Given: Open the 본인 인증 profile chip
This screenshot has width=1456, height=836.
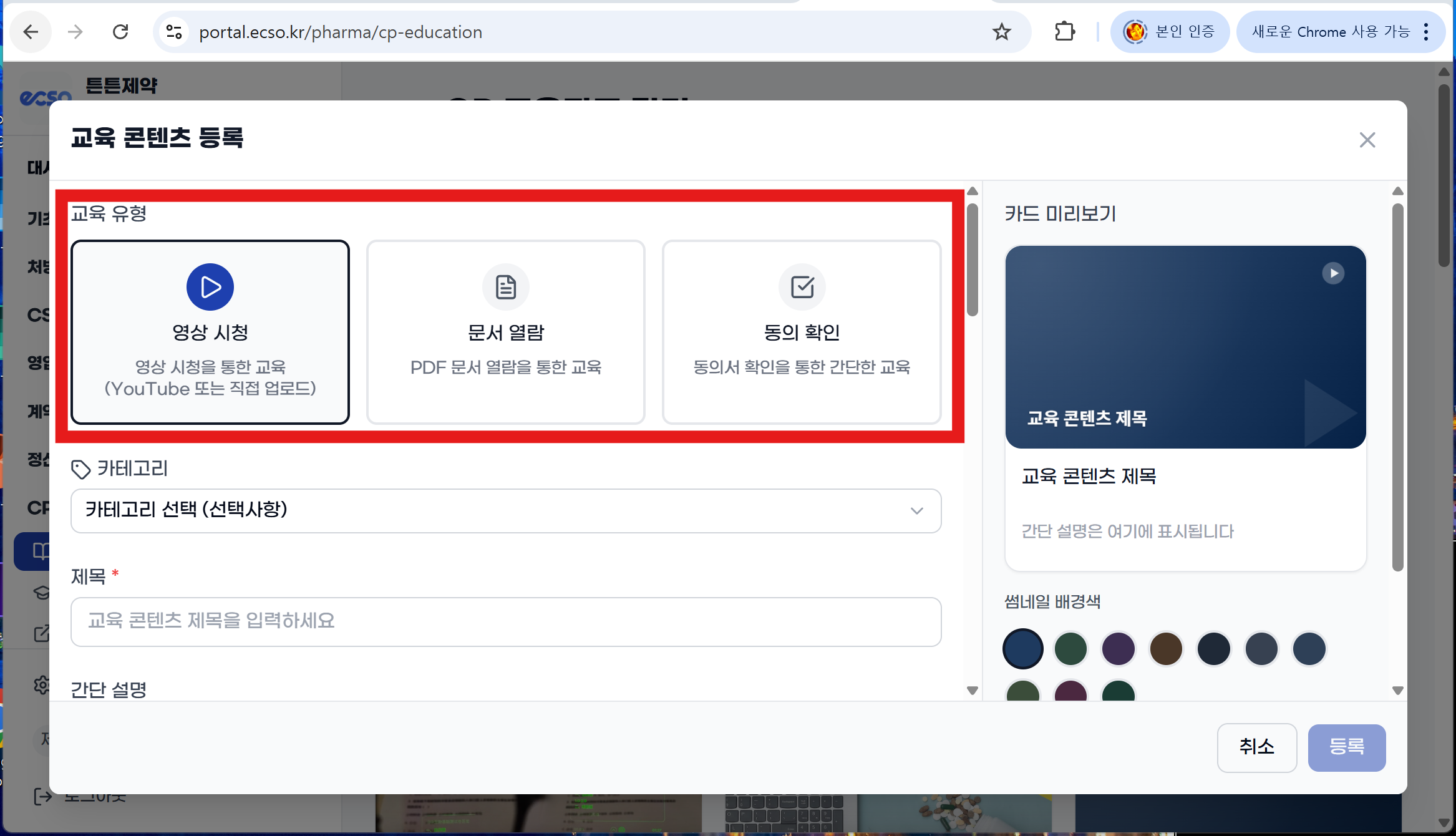Looking at the screenshot, I should 1170,32.
